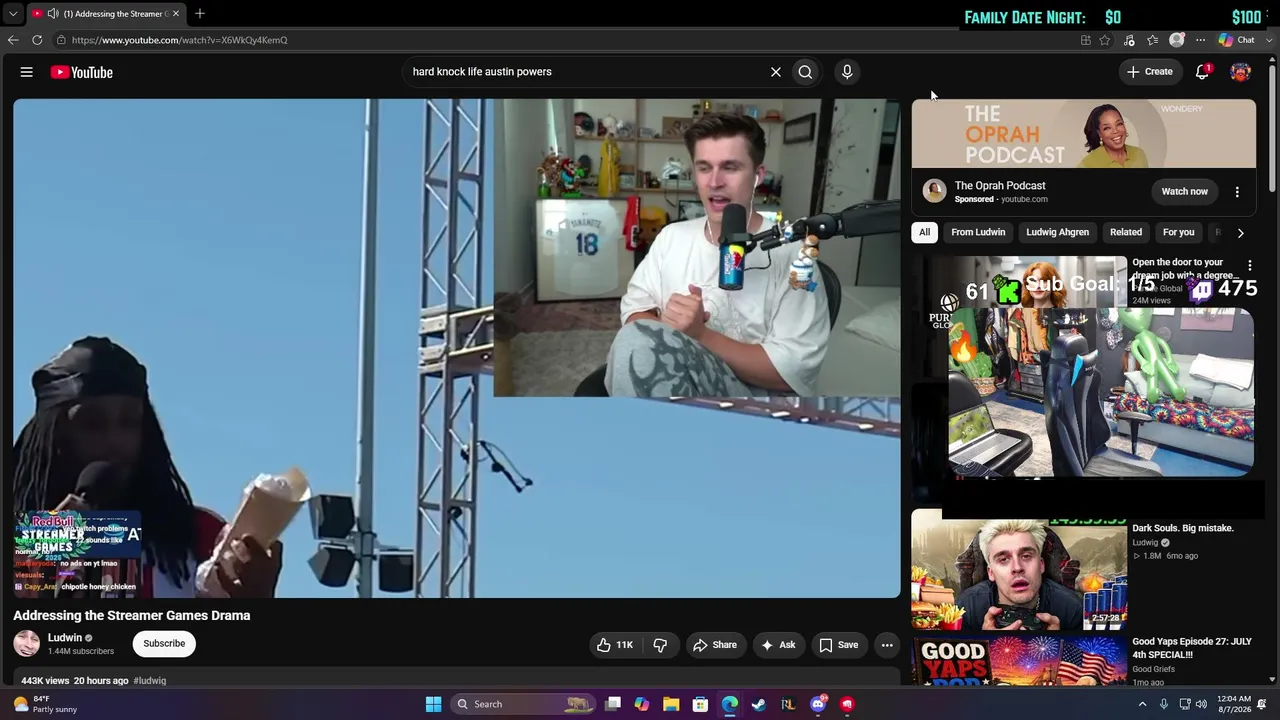Mute the tab via the speaker icon
Viewport: 1280px width, 720px height.
[x=52, y=14]
